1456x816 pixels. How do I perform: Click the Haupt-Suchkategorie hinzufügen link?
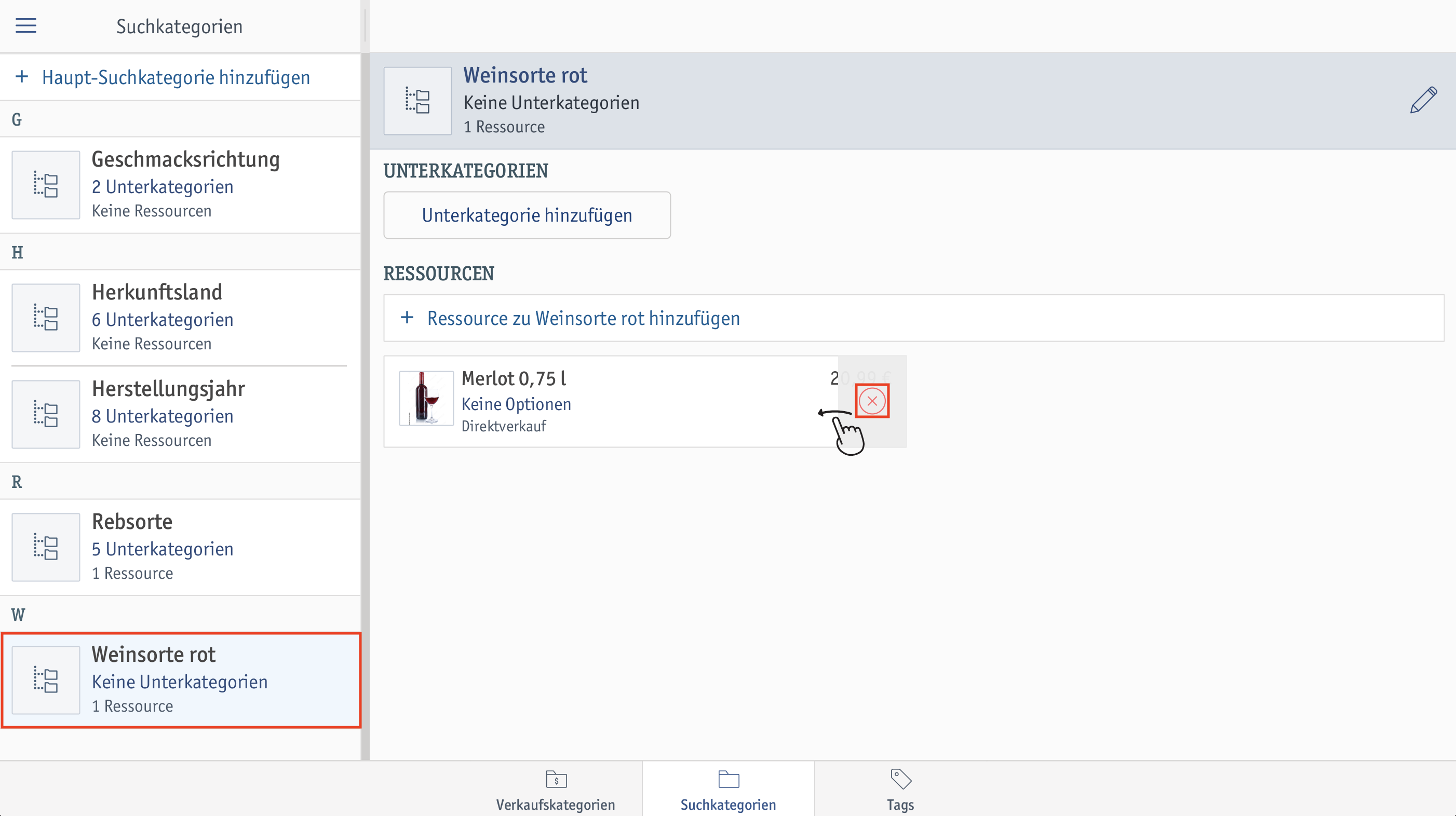point(176,77)
